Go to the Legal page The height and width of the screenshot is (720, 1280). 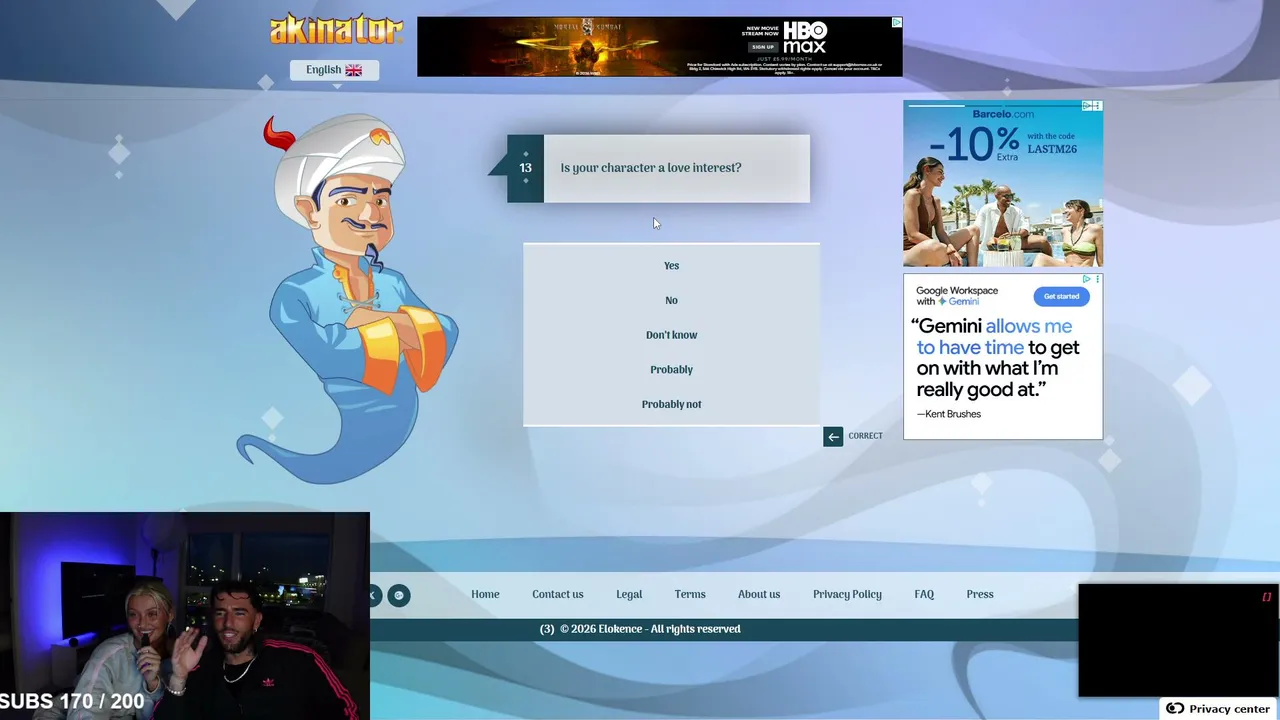coord(629,594)
